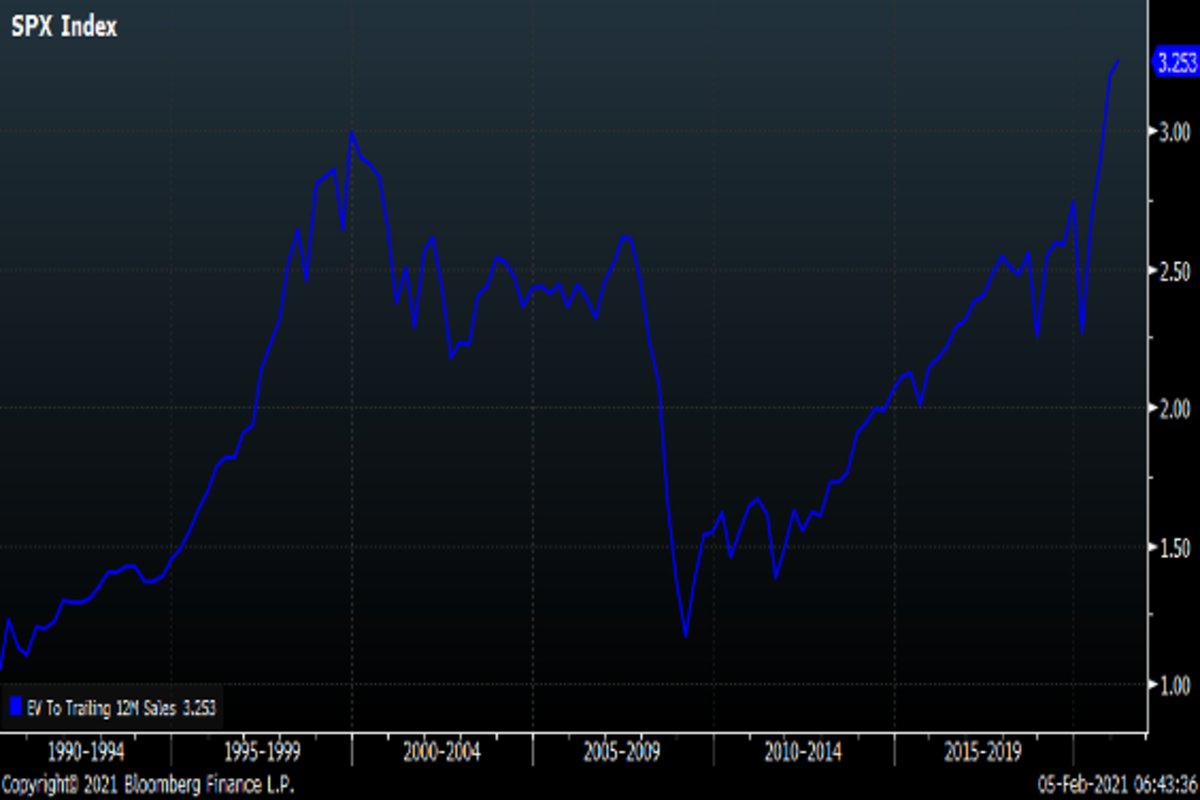Click the 05-Feb-2021 06:43:36 timestamp
This screenshot has height=800, width=1200.
click(x=1115, y=782)
